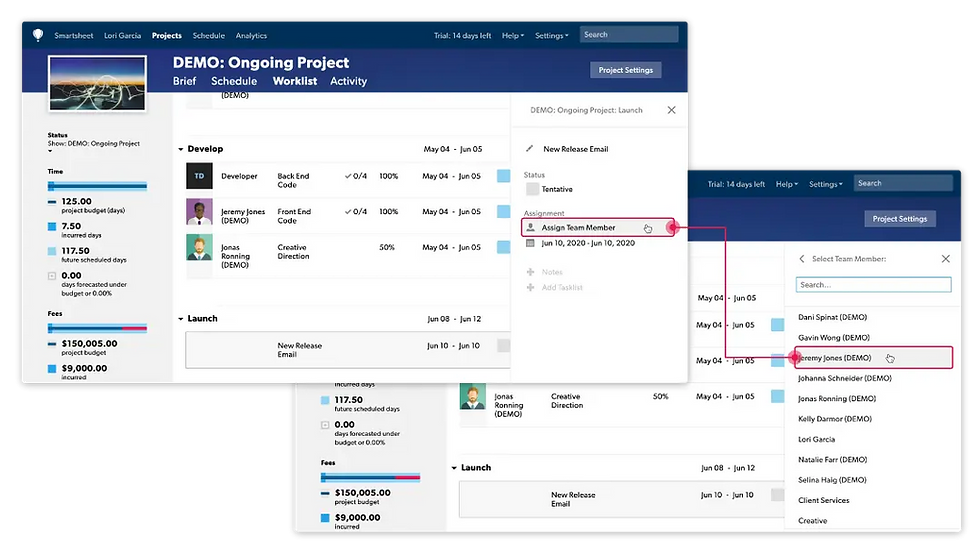Click blue swatch beside Back End Code dates
980x552 pixels.
(x=504, y=176)
